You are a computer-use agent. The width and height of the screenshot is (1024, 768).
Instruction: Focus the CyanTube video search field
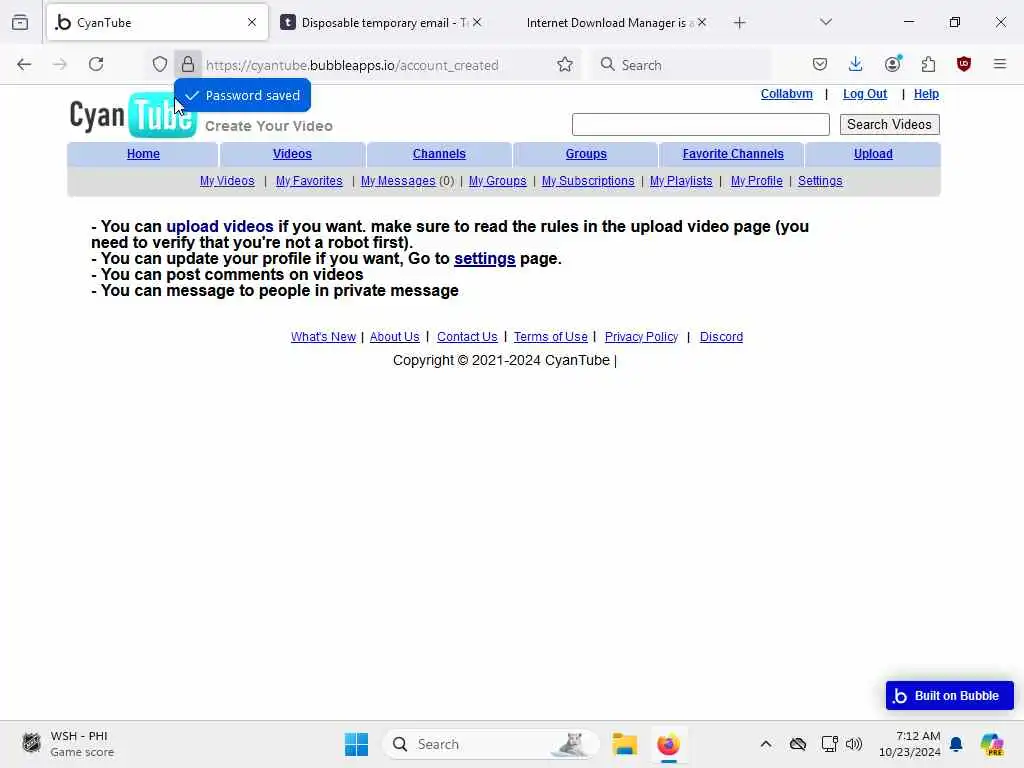700,125
